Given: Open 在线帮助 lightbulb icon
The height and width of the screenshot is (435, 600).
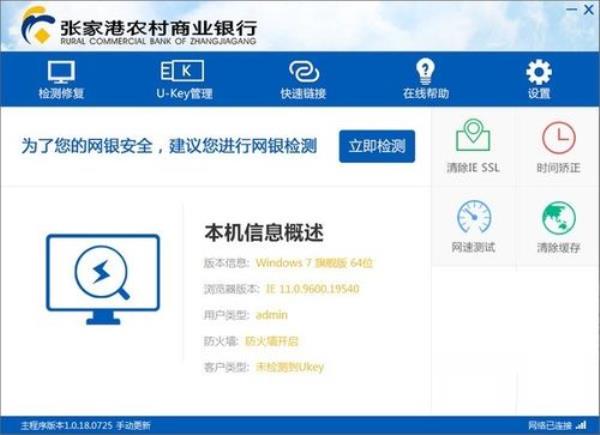Looking at the screenshot, I should [x=425, y=78].
